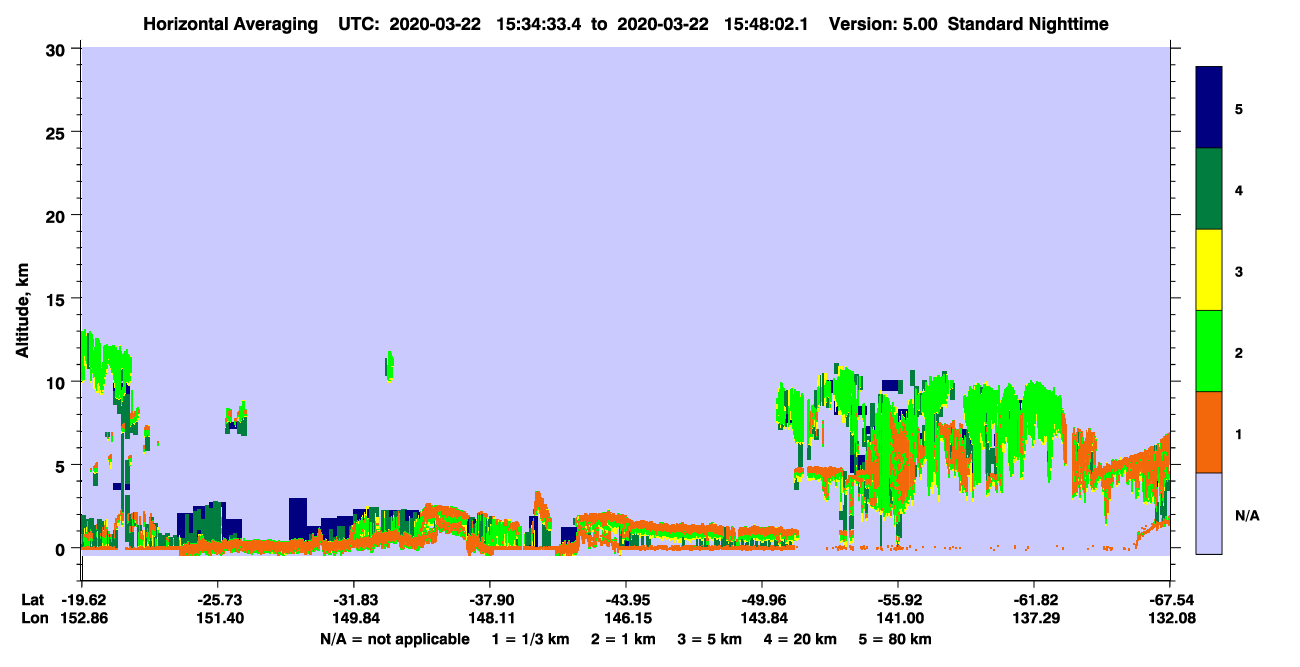Click the 'Lat' row label

click(x=31, y=600)
